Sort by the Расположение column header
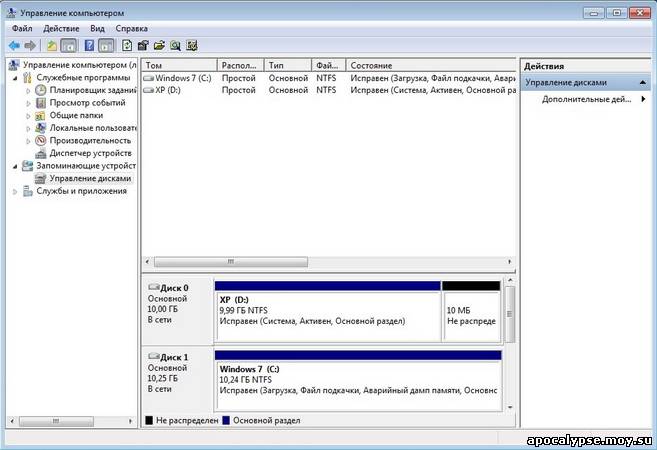Image resolution: width=657 pixels, height=450 pixels. (241, 65)
